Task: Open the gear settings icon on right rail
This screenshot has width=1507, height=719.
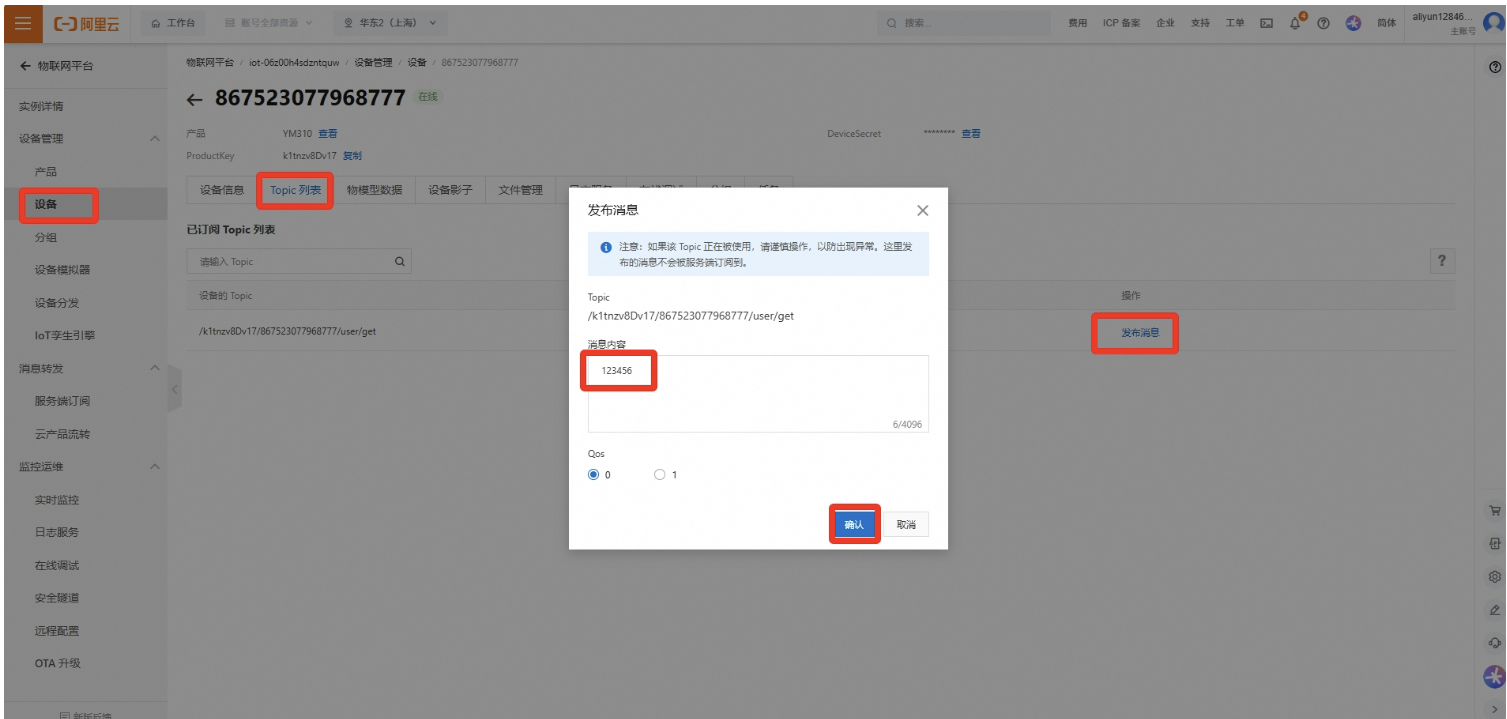Action: click(x=1494, y=576)
